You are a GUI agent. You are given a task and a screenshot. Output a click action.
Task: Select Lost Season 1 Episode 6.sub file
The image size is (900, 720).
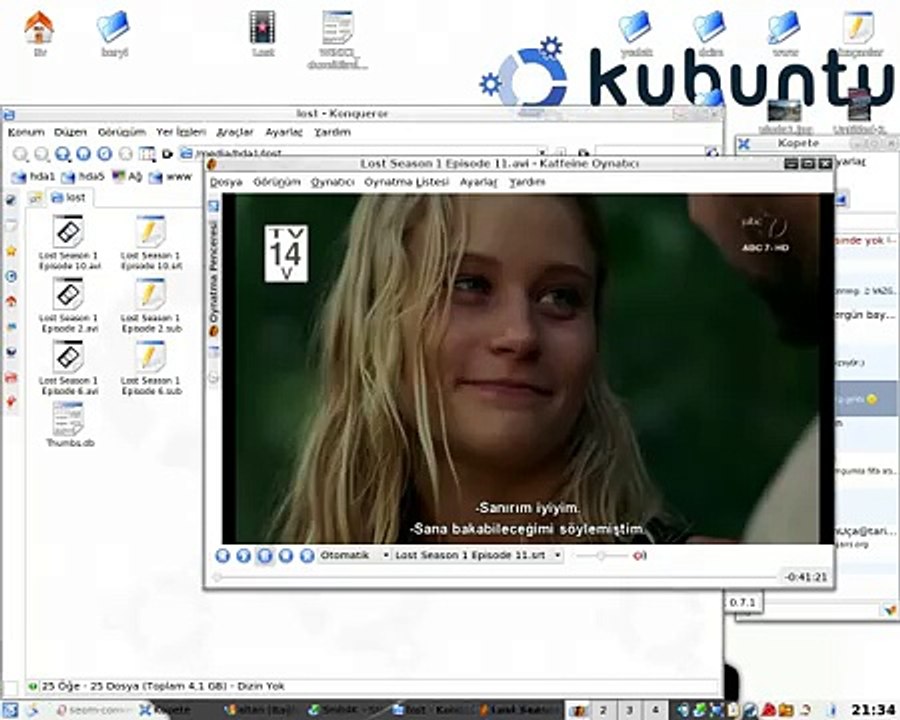151,367
